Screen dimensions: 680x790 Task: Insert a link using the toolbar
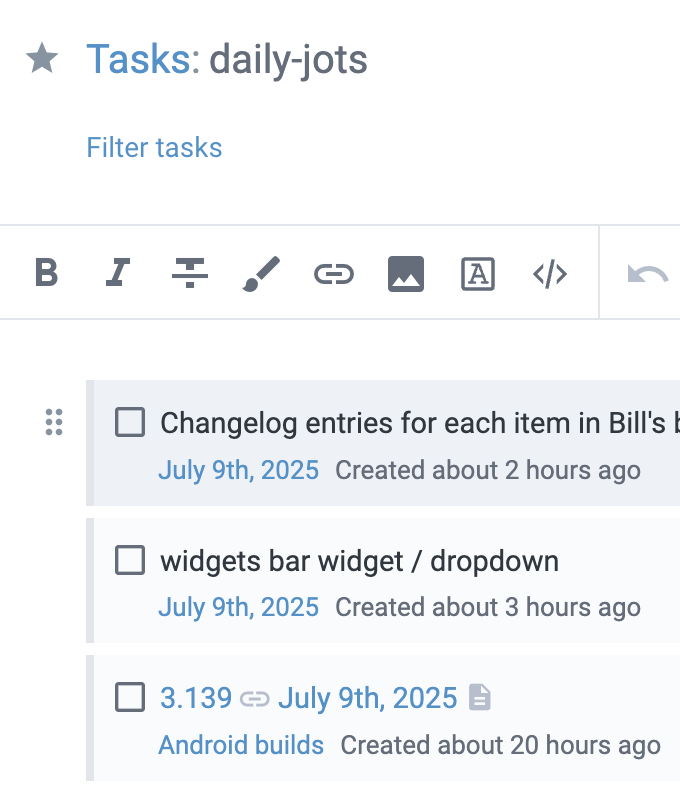tap(334, 273)
